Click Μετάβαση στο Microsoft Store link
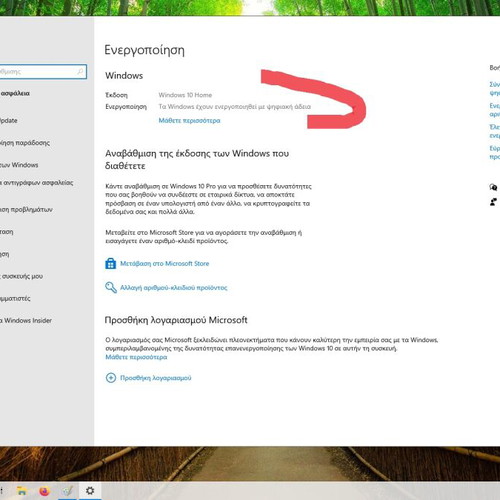This screenshot has width=500, height=500. (x=165, y=263)
